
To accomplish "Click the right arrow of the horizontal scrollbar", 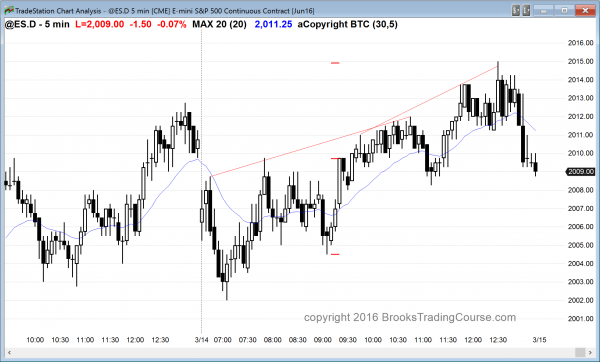I will click(x=591, y=352).
